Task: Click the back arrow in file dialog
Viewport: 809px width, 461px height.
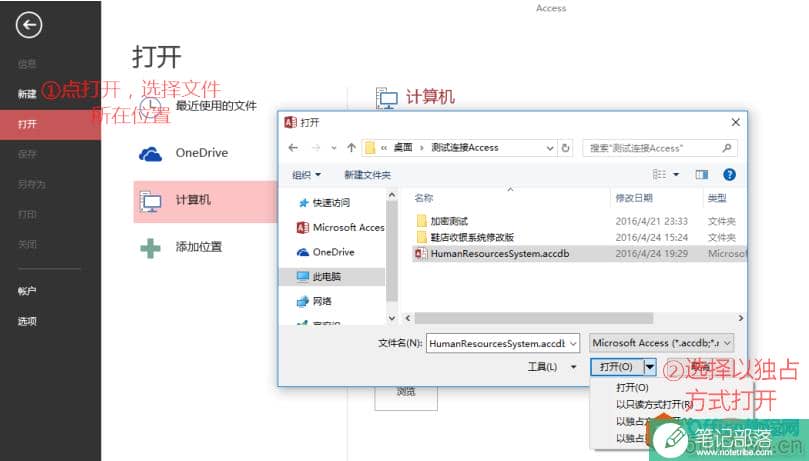Action: click(x=294, y=148)
